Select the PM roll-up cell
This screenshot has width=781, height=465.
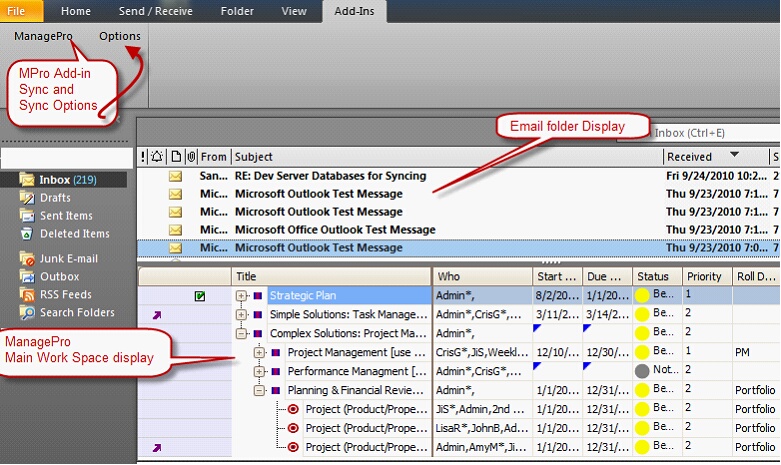coord(756,352)
